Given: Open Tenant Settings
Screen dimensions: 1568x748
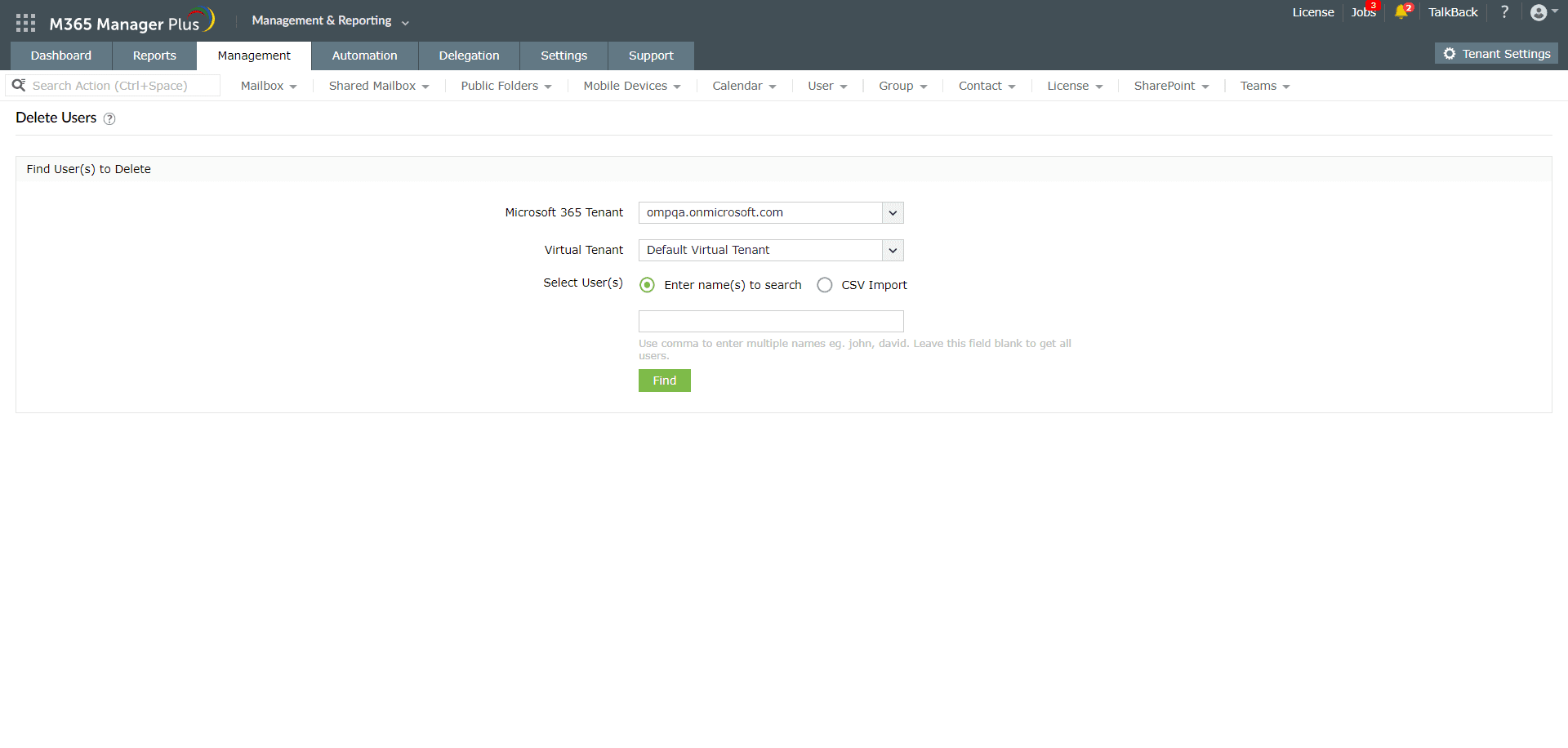Looking at the screenshot, I should coord(1496,53).
